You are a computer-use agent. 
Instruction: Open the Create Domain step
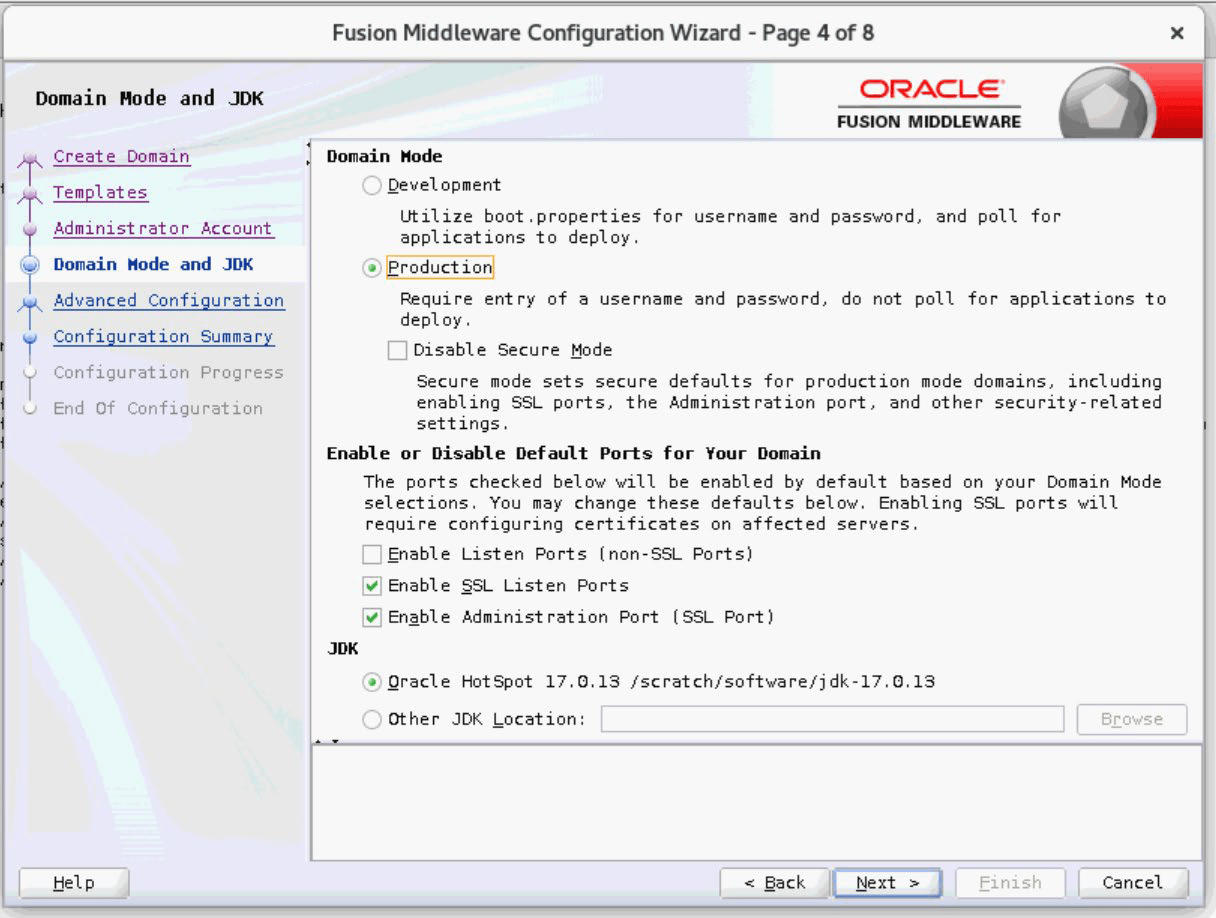coord(121,157)
